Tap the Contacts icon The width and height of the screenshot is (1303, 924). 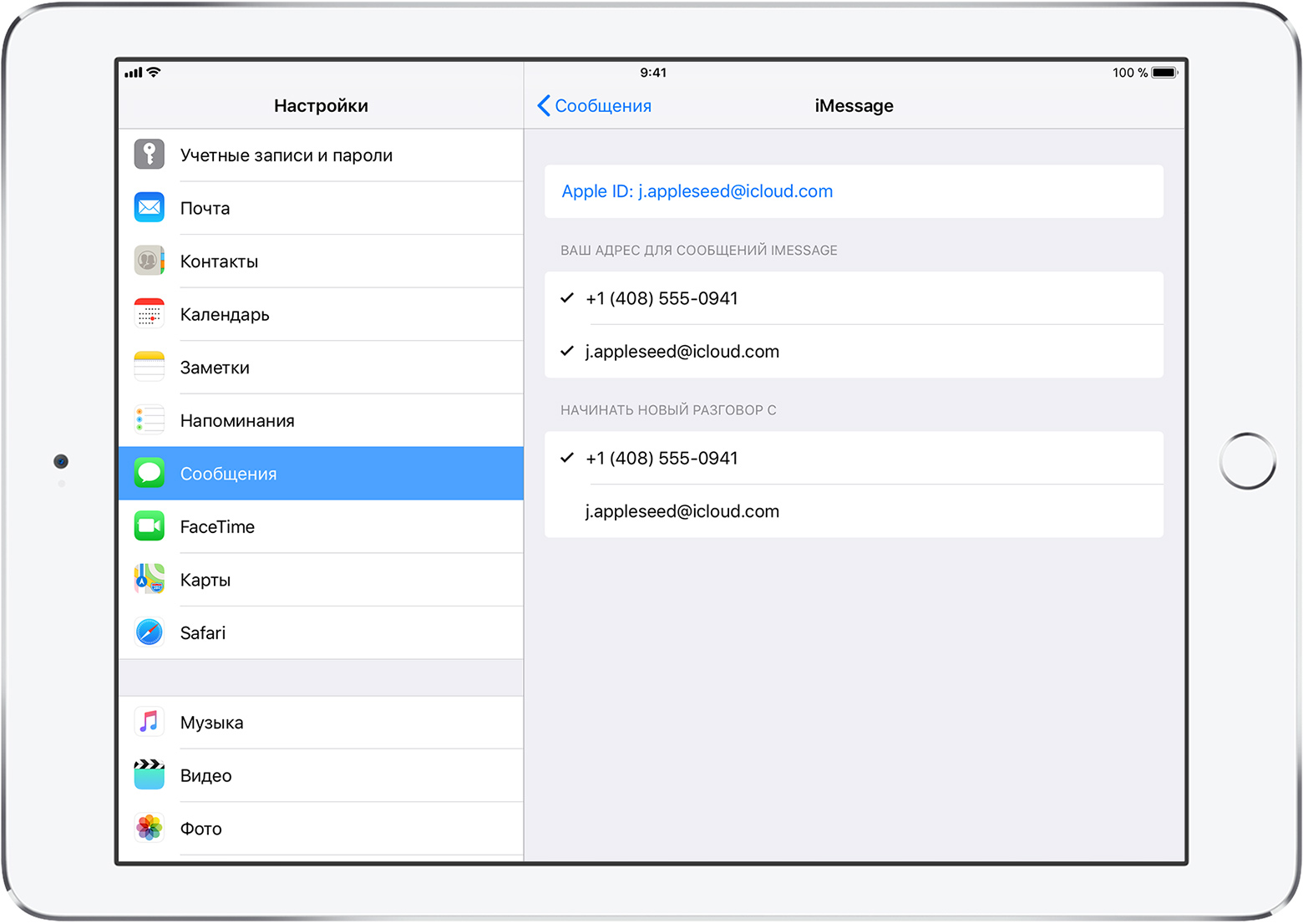pyautogui.click(x=150, y=261)
